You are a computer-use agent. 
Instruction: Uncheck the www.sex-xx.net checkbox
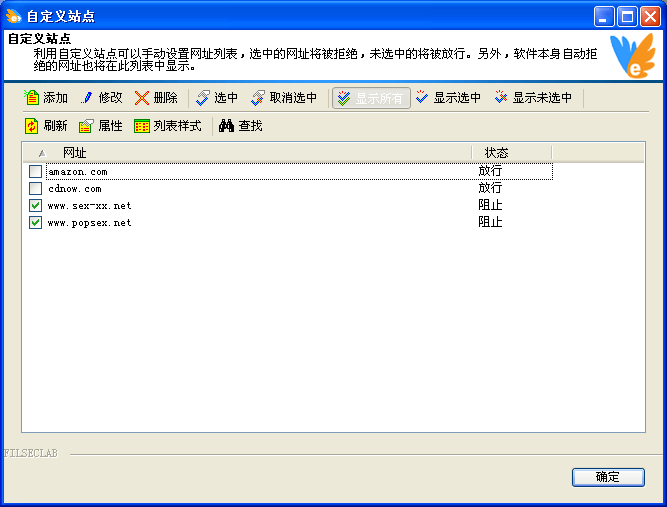coord(36,206)
